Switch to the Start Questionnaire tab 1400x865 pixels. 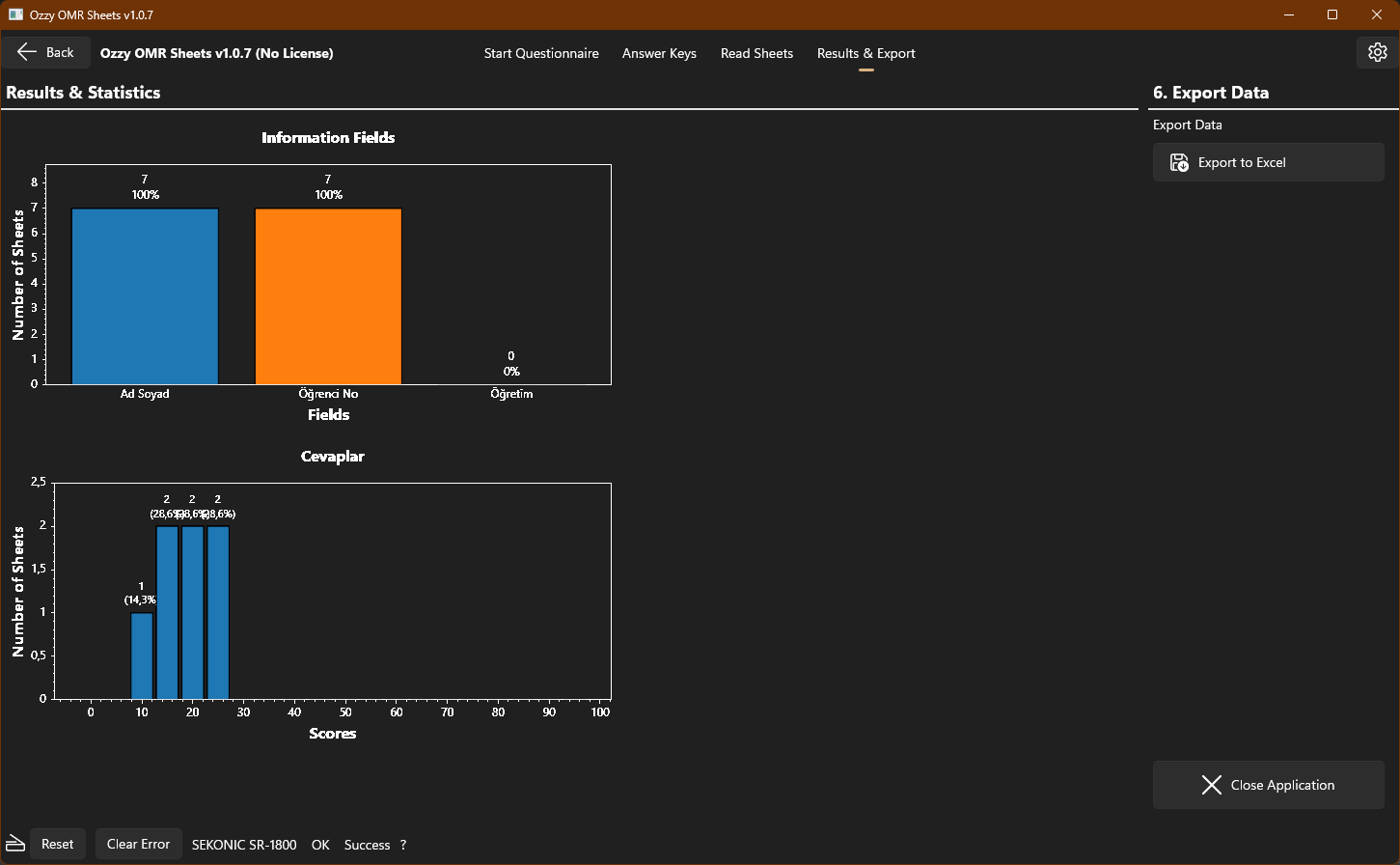pyautogui.click(x=541, y=53)
